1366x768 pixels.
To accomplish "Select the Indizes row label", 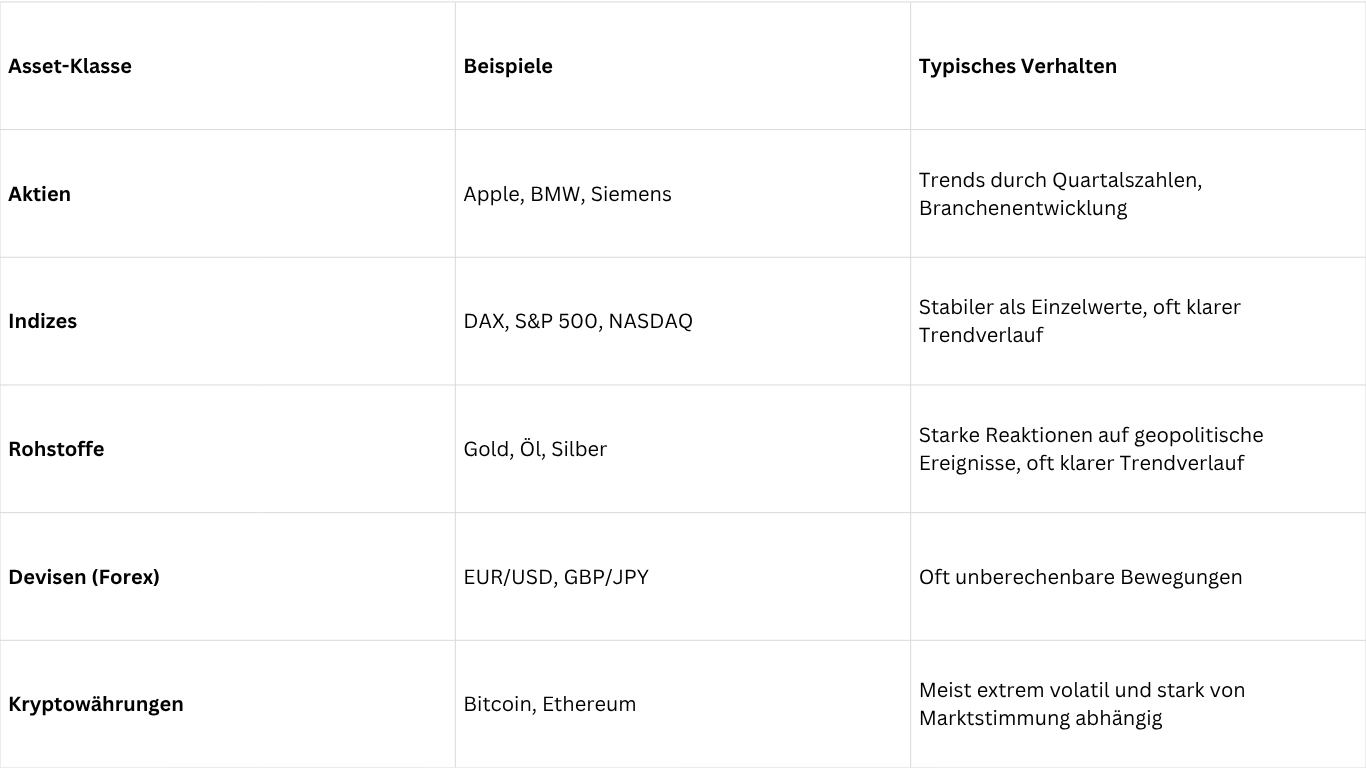I will (43, 321).
